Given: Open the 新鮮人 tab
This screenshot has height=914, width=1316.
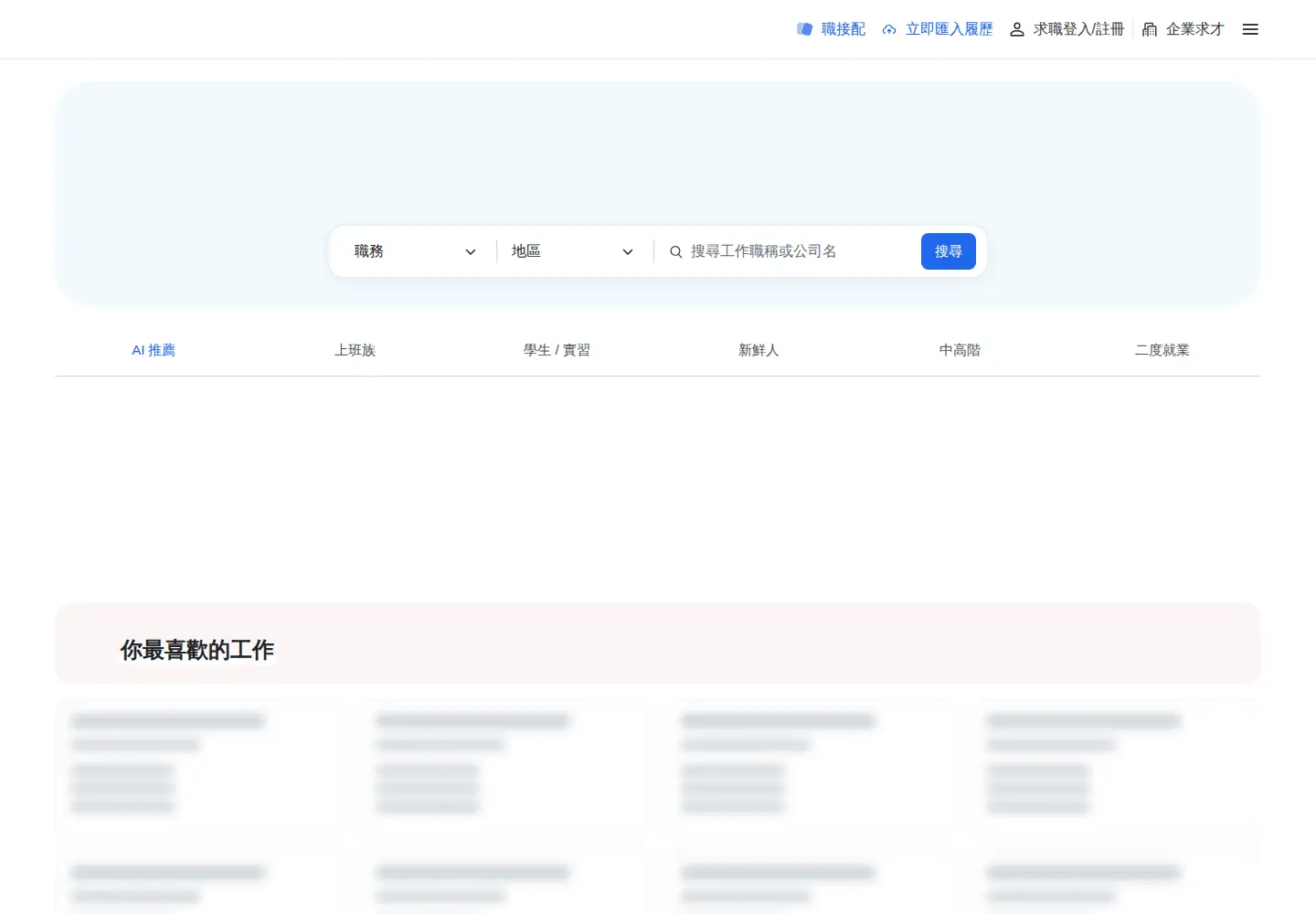Looking at the screenshot, I should (759, 350).
